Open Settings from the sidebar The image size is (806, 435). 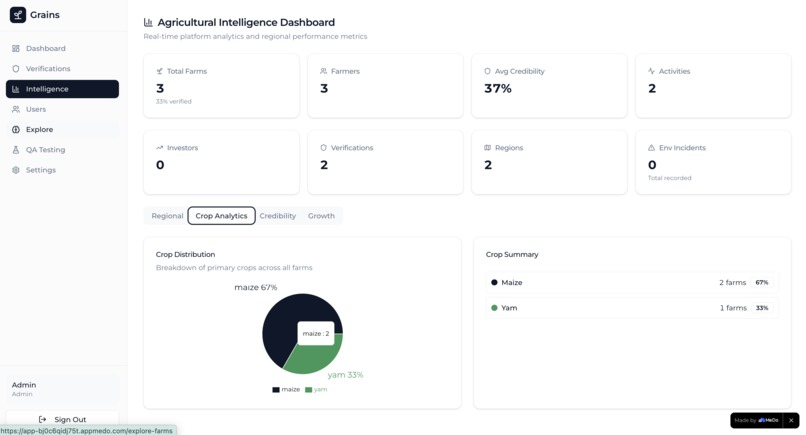(62, 170)
